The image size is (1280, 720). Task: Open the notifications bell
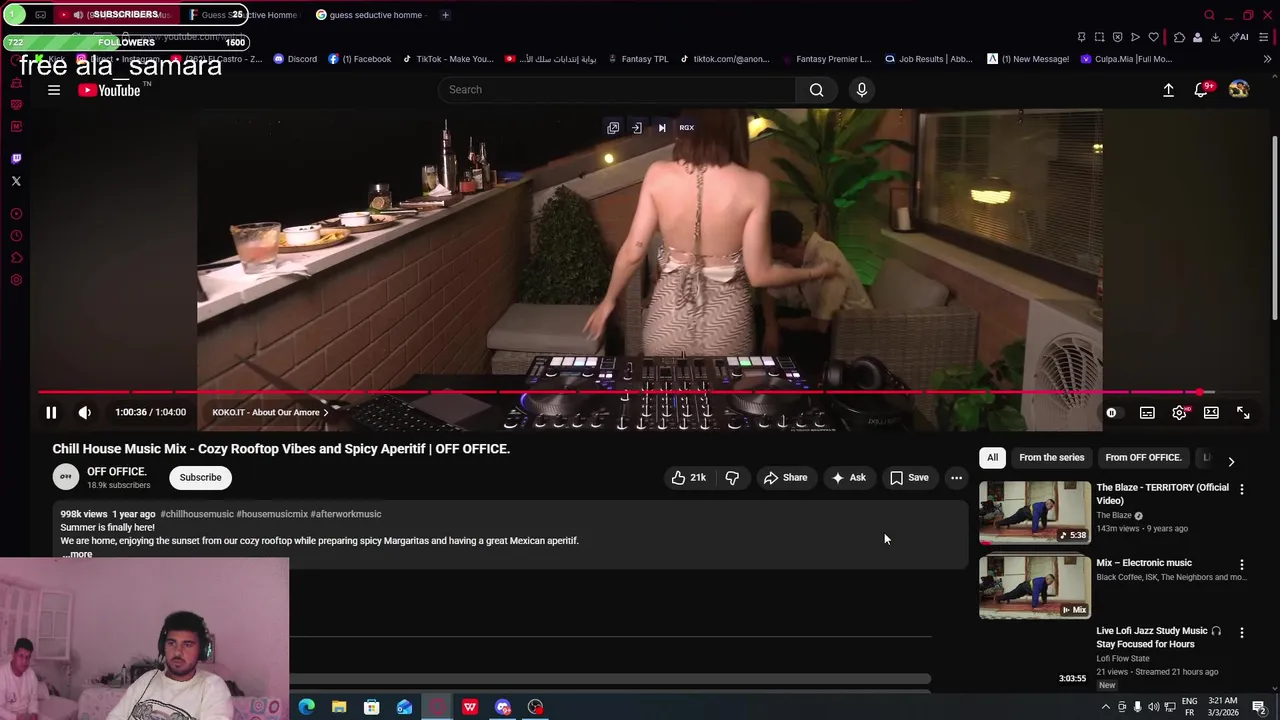(x=1201, y=90)
